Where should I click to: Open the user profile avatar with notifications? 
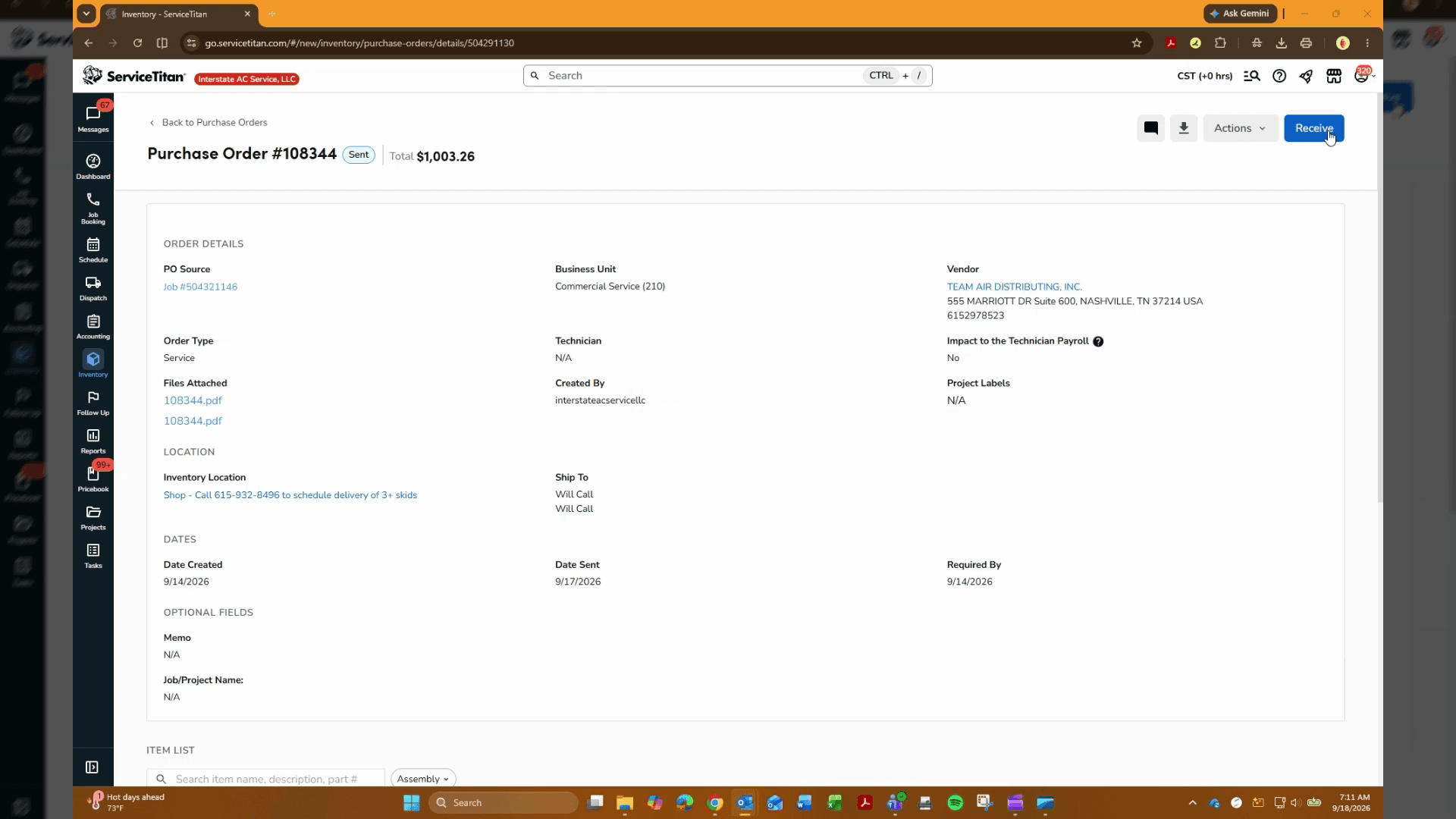[1362, 76]
